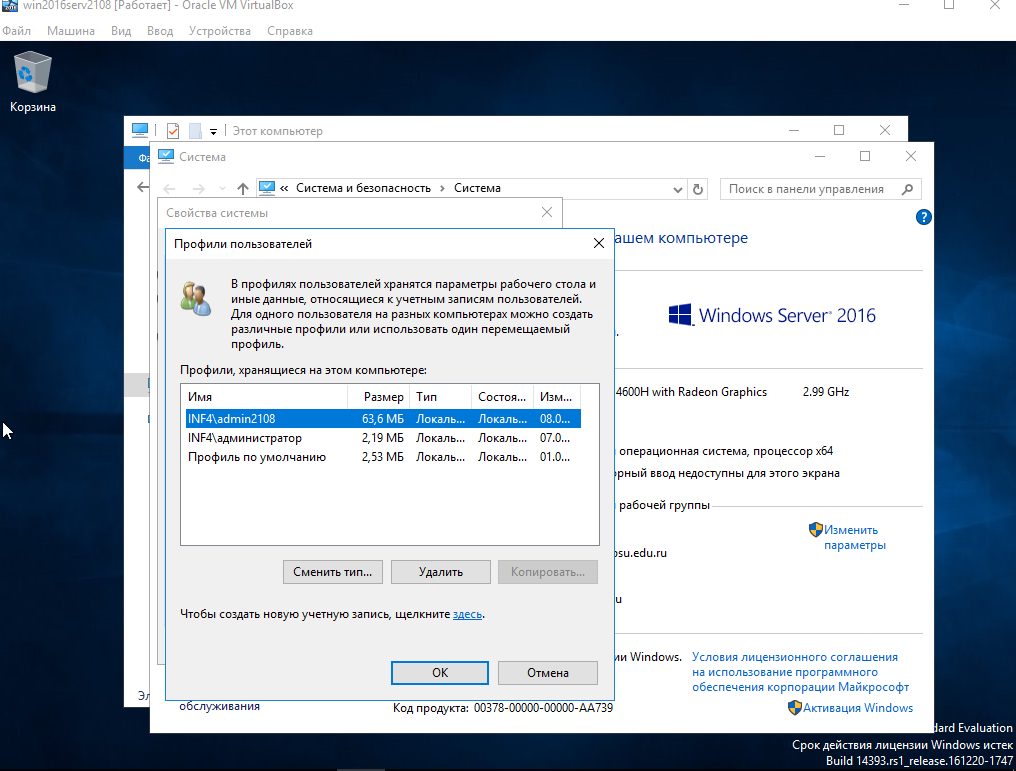Click the forward arrow in Система window
This screenshot has height=771, width=1016.
(x=199, y=189)
